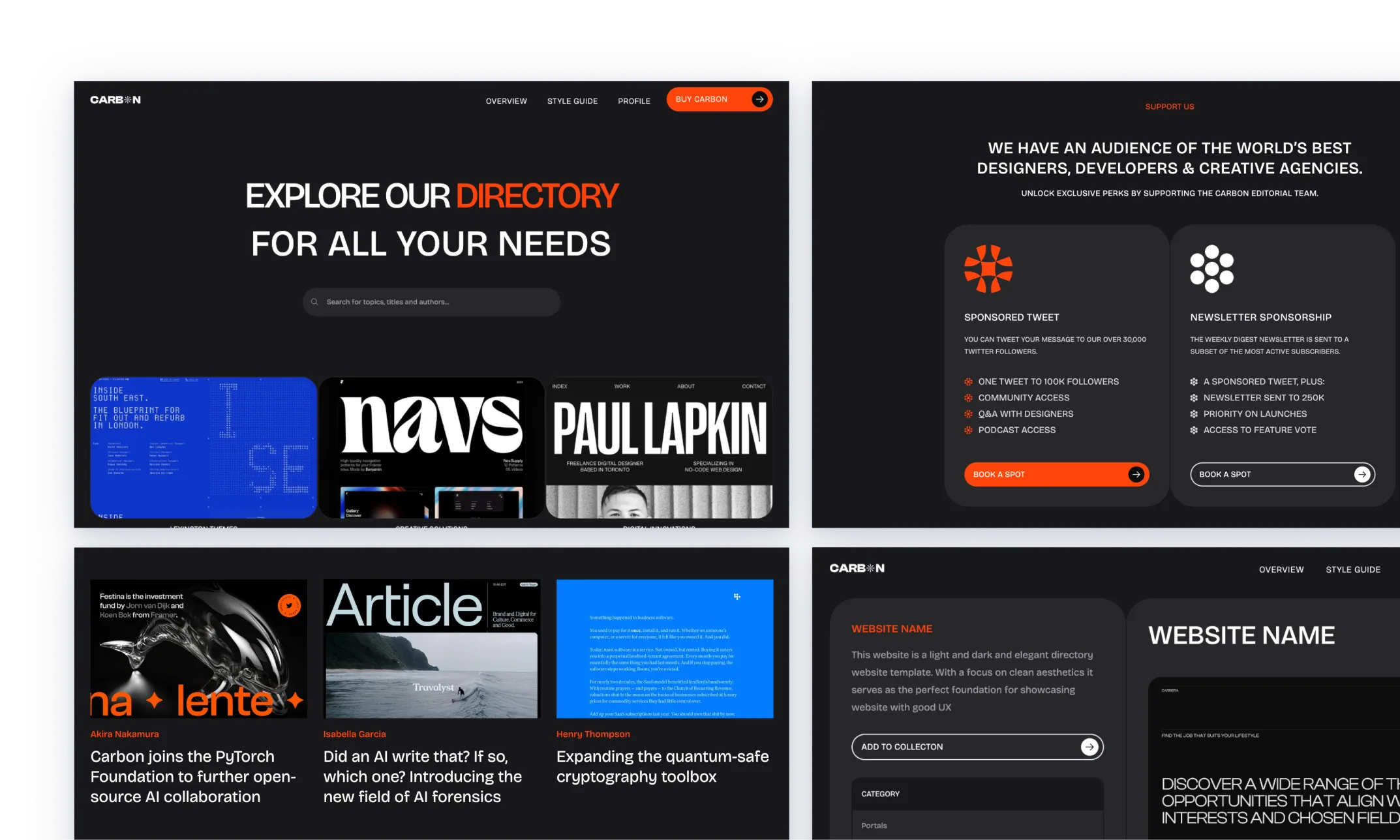Screen dimensions: 1400x840
Task: Click the search magnifier icon in directory
Action: (x=314, y=300)
